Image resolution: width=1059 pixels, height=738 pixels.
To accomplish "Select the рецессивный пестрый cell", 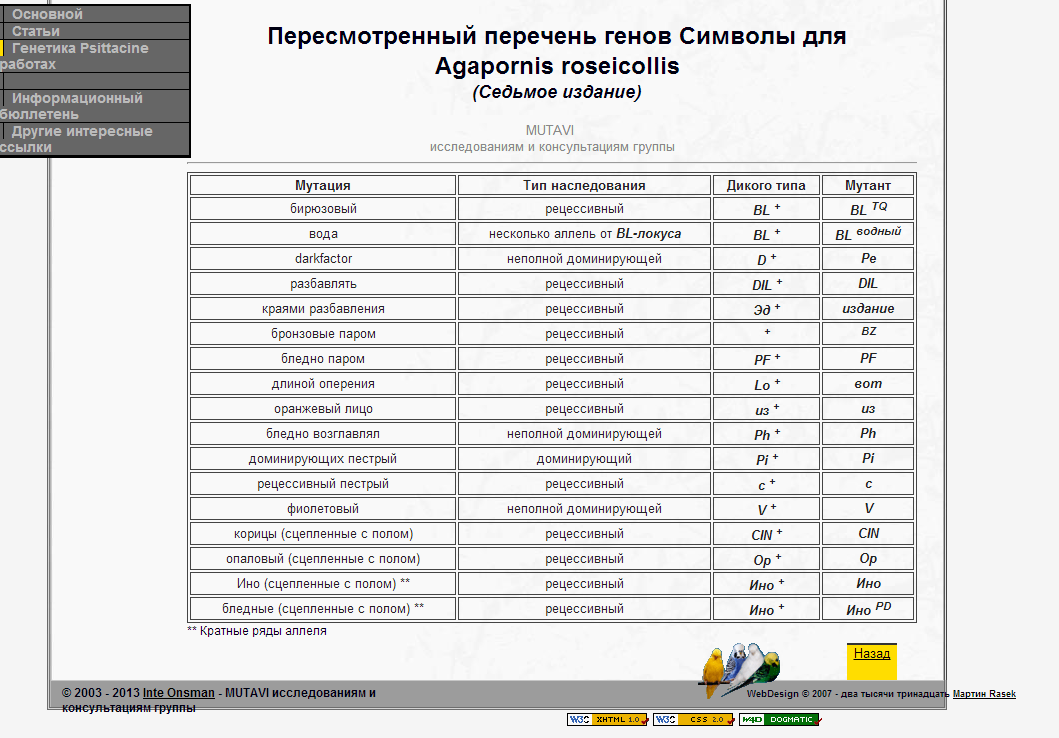I will 323,483.
